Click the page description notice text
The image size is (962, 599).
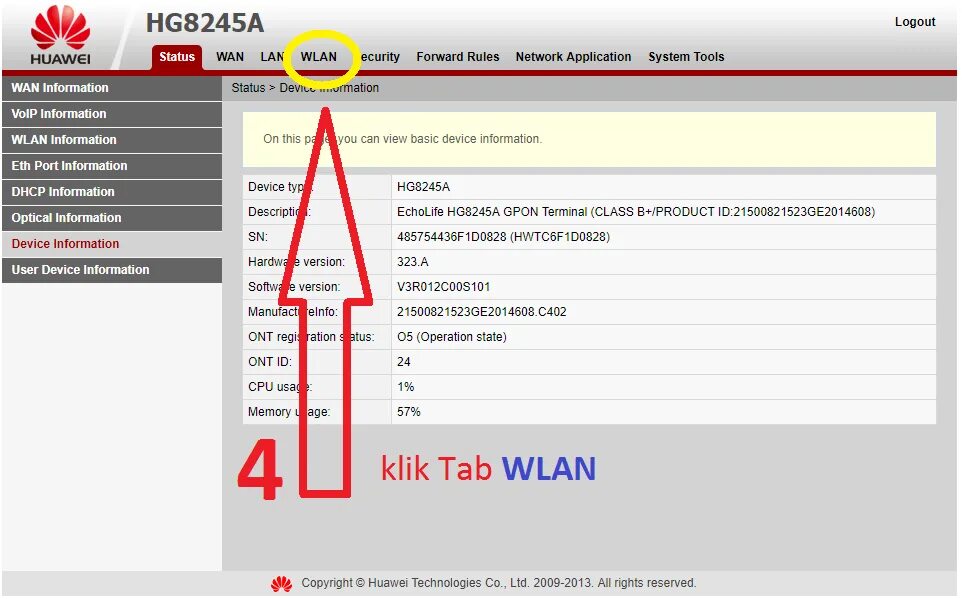point(402,139)
